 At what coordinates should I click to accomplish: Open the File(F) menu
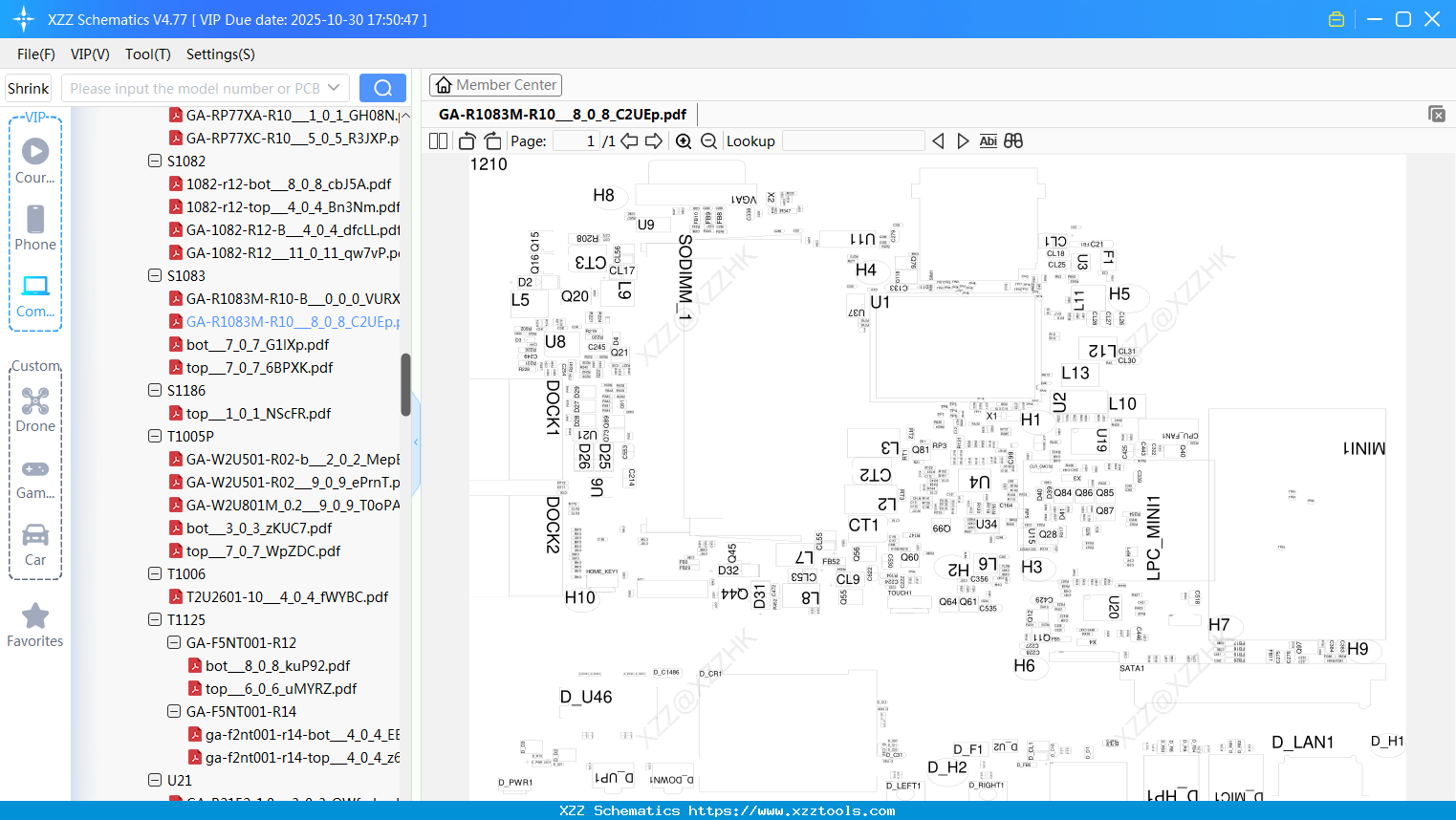click(36, 54)
